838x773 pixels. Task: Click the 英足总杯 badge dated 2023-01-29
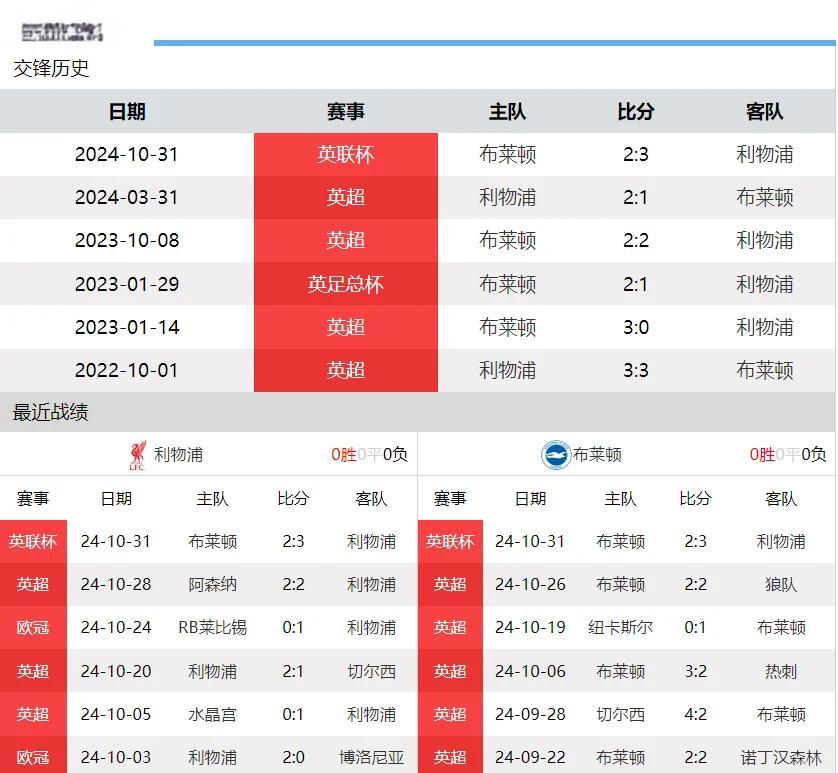(345, 284)
